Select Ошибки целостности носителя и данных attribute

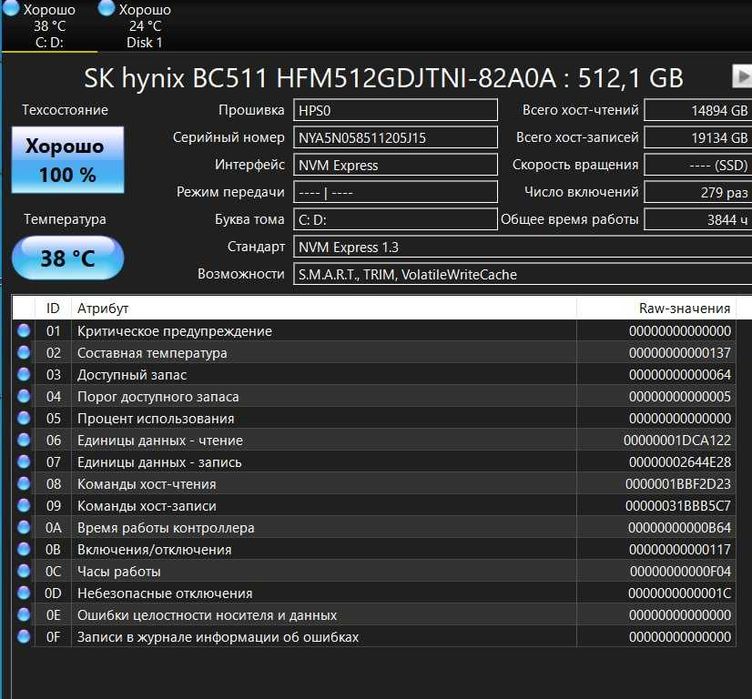pos(207,615)
